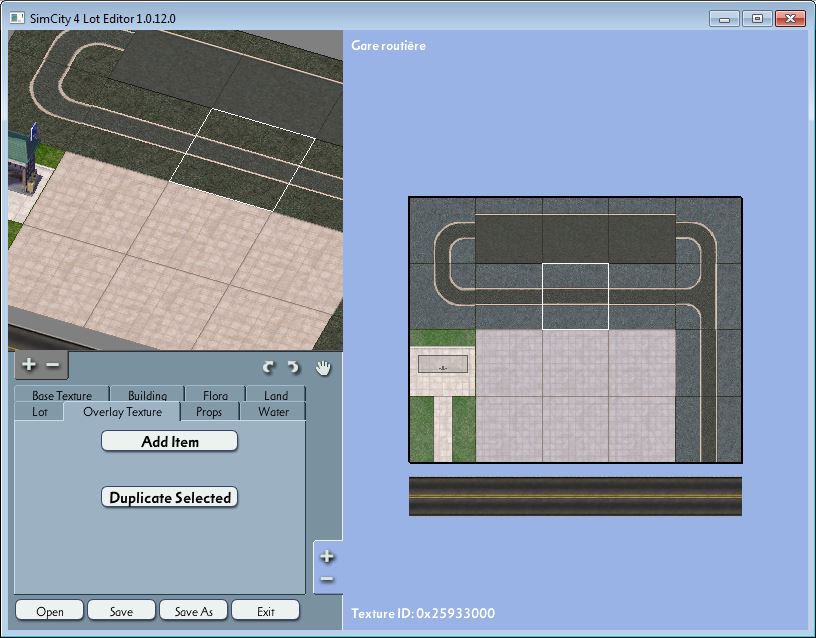Image resolution: width=816 pixels, height=638 pixels.
Task: Minimize the Lot Editor window
Action: point(724,19)
